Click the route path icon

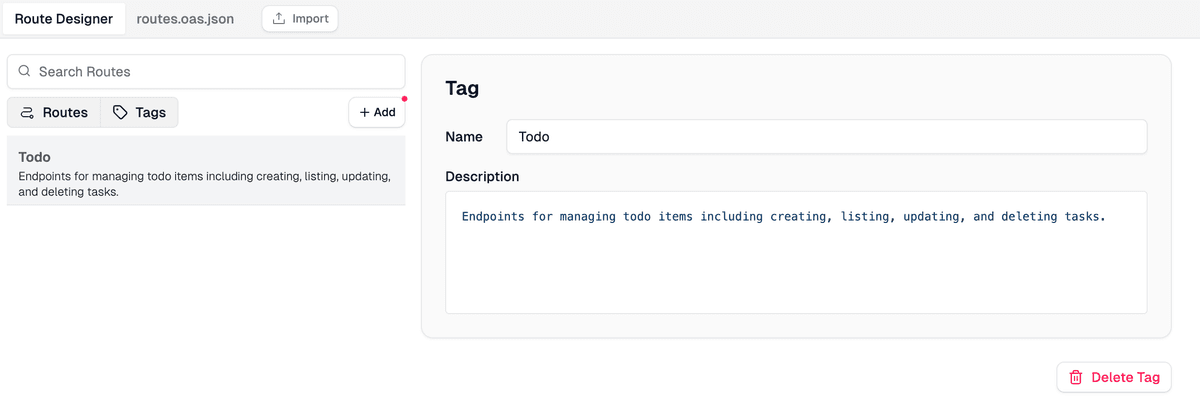[x=27, y=113]
